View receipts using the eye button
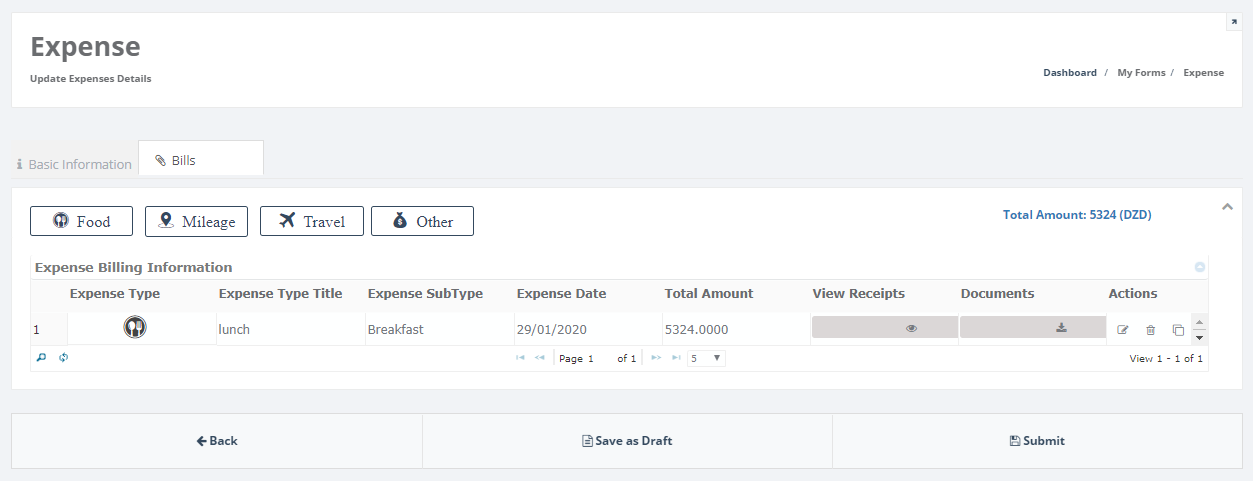This screenshot has width=1253, height=481. [x=884, y=327]
